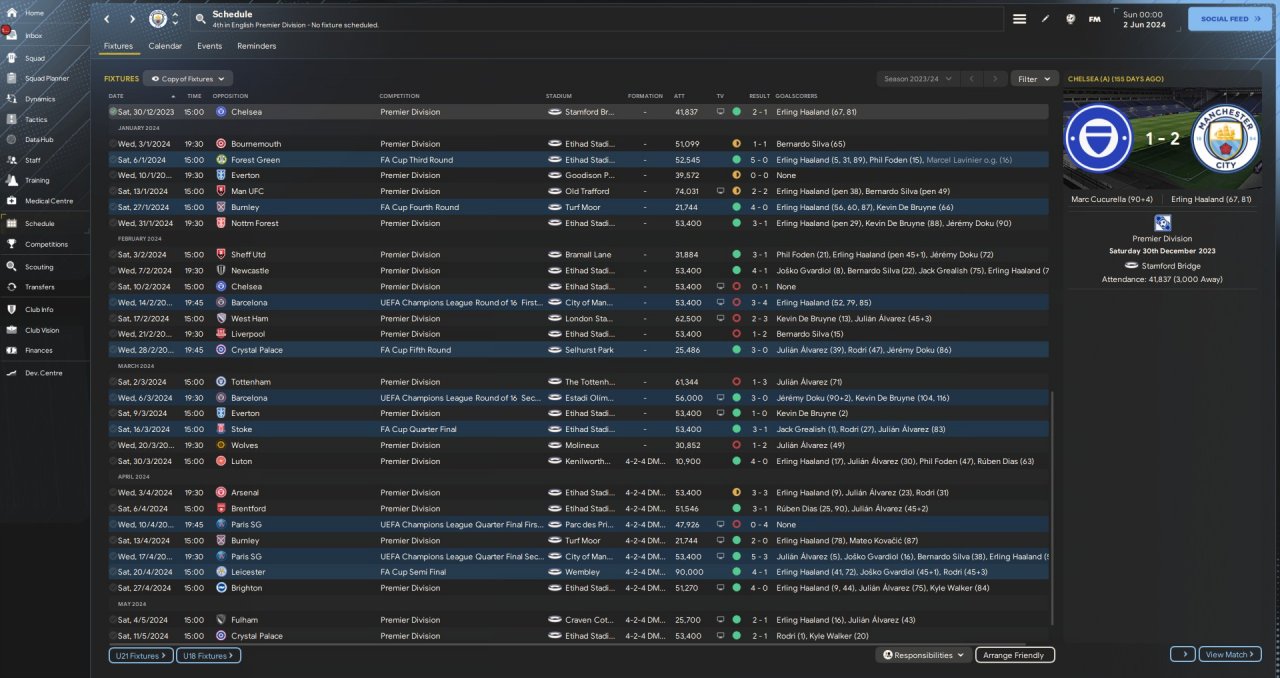Toggle row marker for Arsenal fixture
The height and width of the screenshot is (678, 1280).
113,493
